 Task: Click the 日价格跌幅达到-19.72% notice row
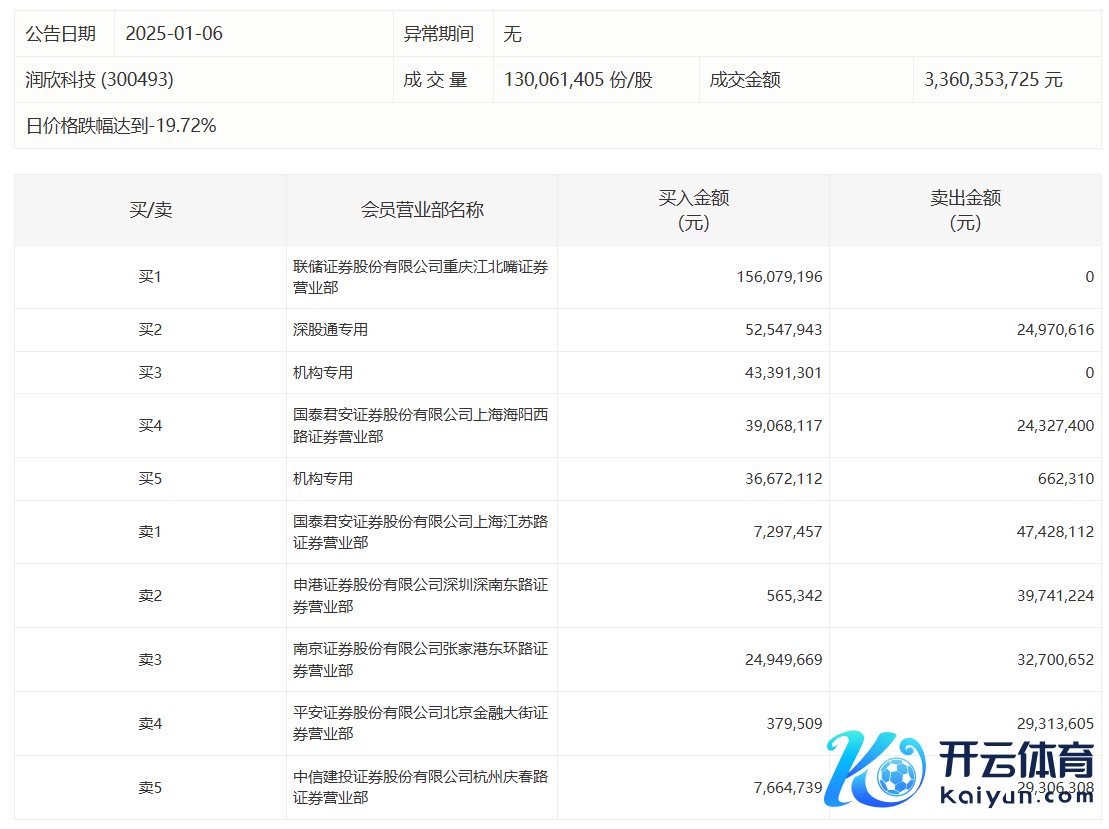tap(121, 126)
